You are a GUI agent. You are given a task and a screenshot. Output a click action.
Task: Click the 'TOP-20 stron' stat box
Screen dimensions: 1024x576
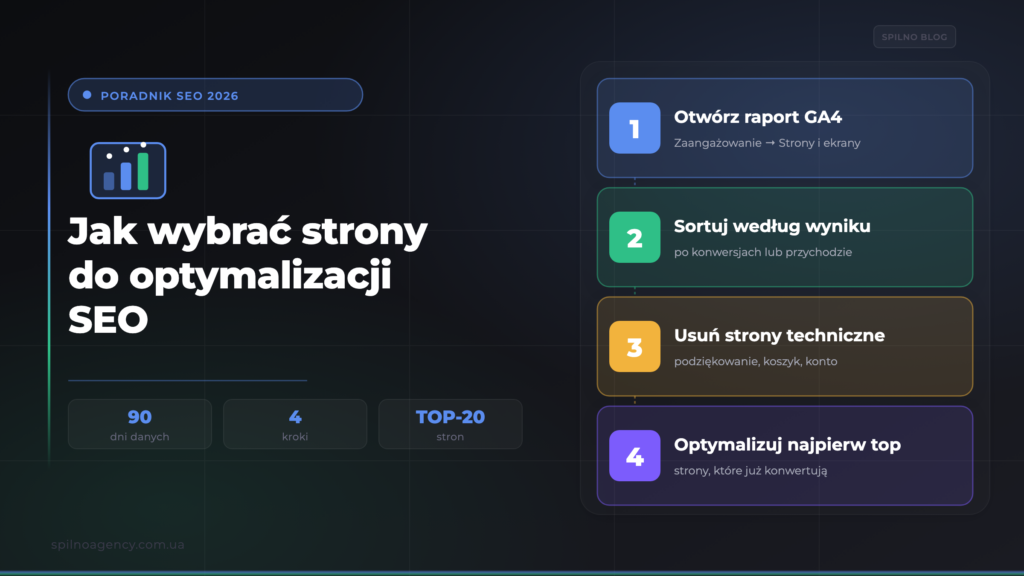point(451,424)
